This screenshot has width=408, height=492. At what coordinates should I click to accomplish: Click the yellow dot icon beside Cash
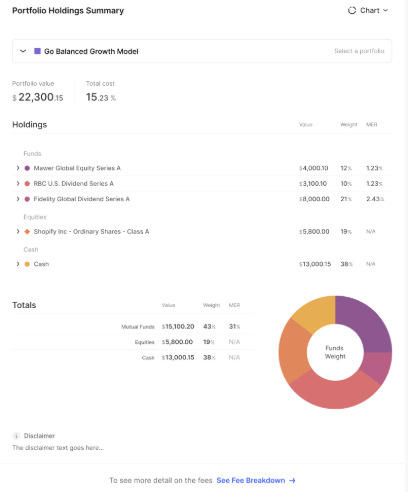(x=27, y=264)
